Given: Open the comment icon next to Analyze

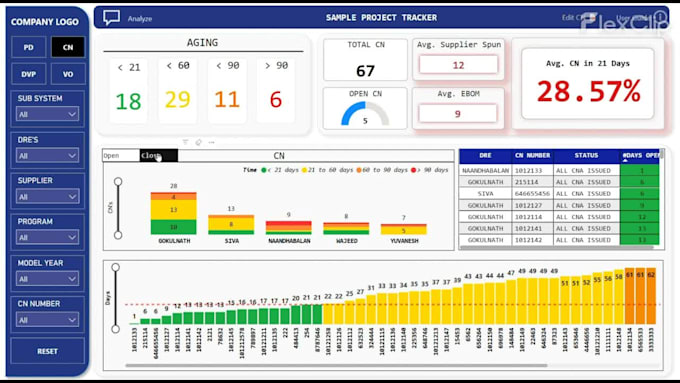Looking at the screenshot, I should point(111,18).
